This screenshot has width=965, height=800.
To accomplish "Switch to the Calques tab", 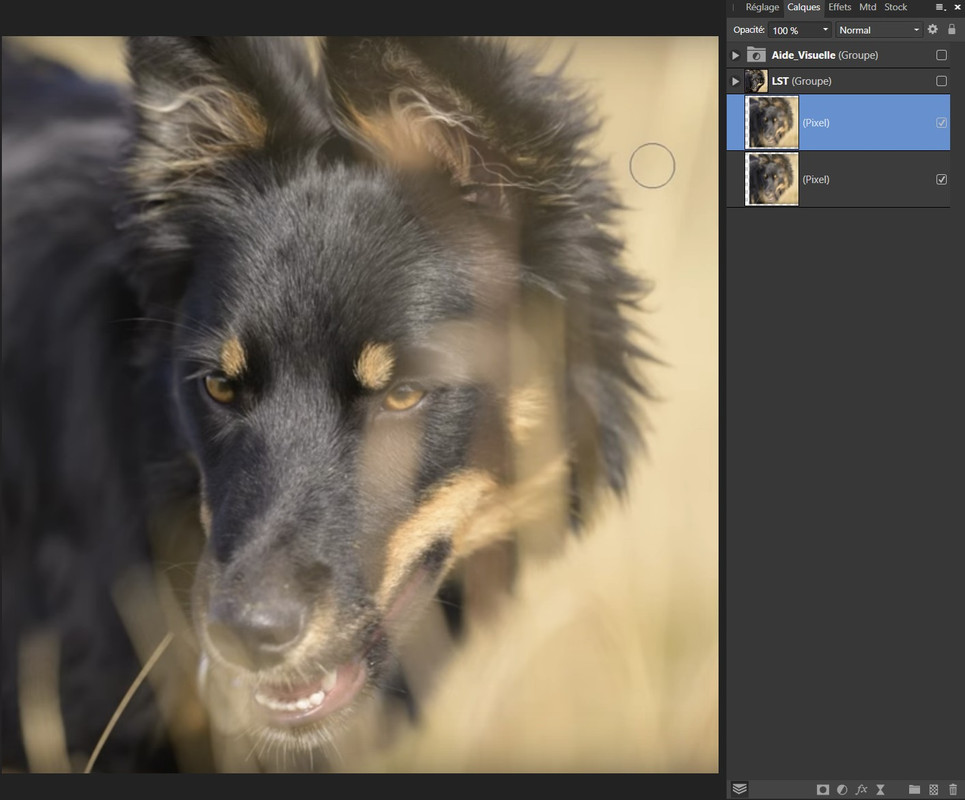I will click(803, 7).
